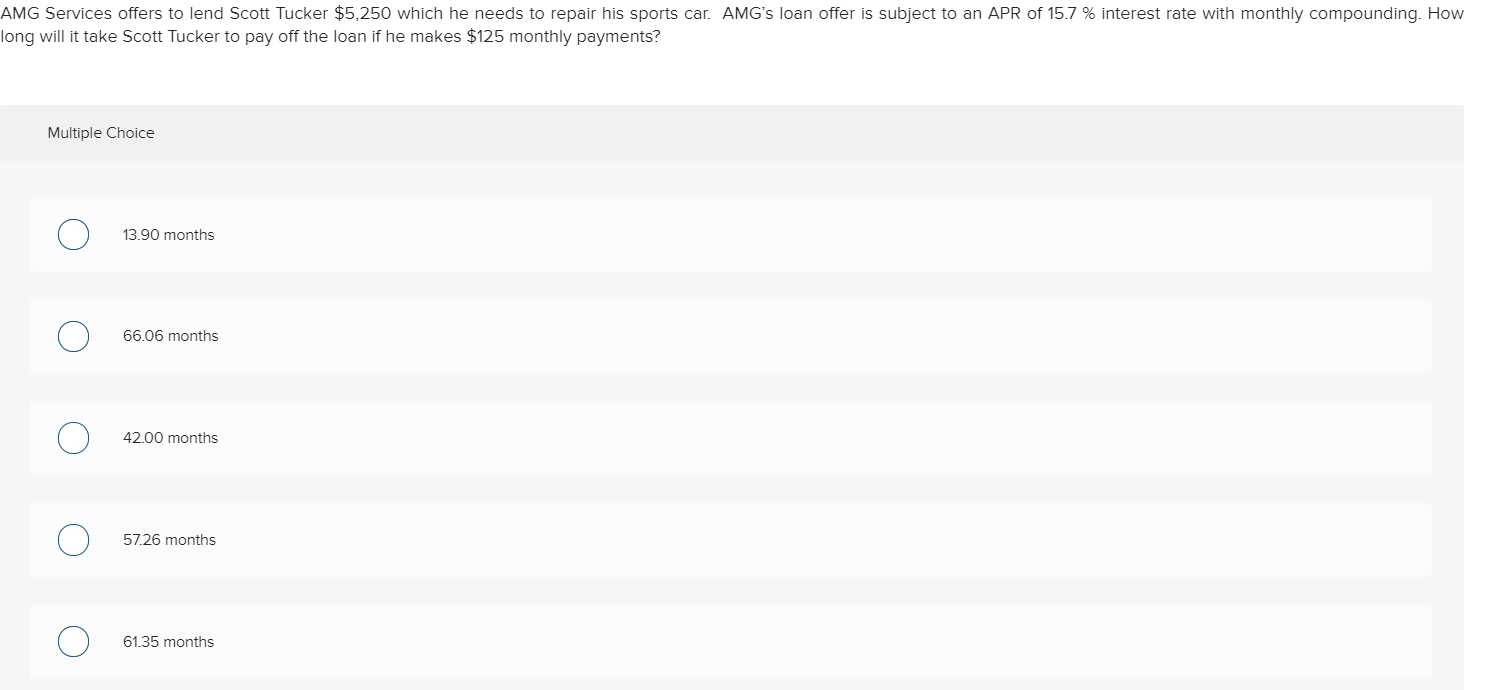Select the radio button for 66.06 months

coord(73,336)
